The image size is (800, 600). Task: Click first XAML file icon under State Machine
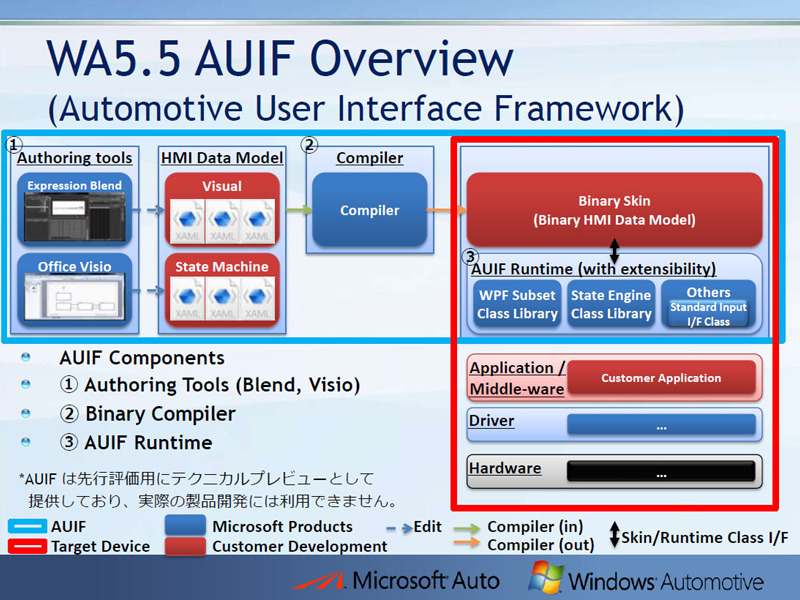(x=187, y=299)
